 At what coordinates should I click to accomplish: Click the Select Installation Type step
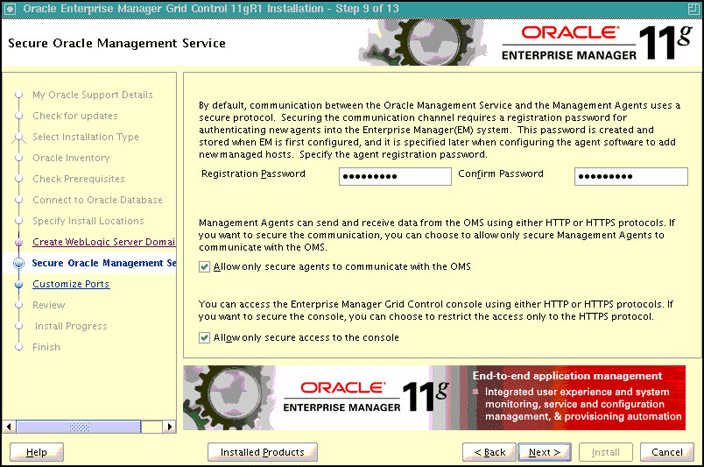click(x=85, y=137)
